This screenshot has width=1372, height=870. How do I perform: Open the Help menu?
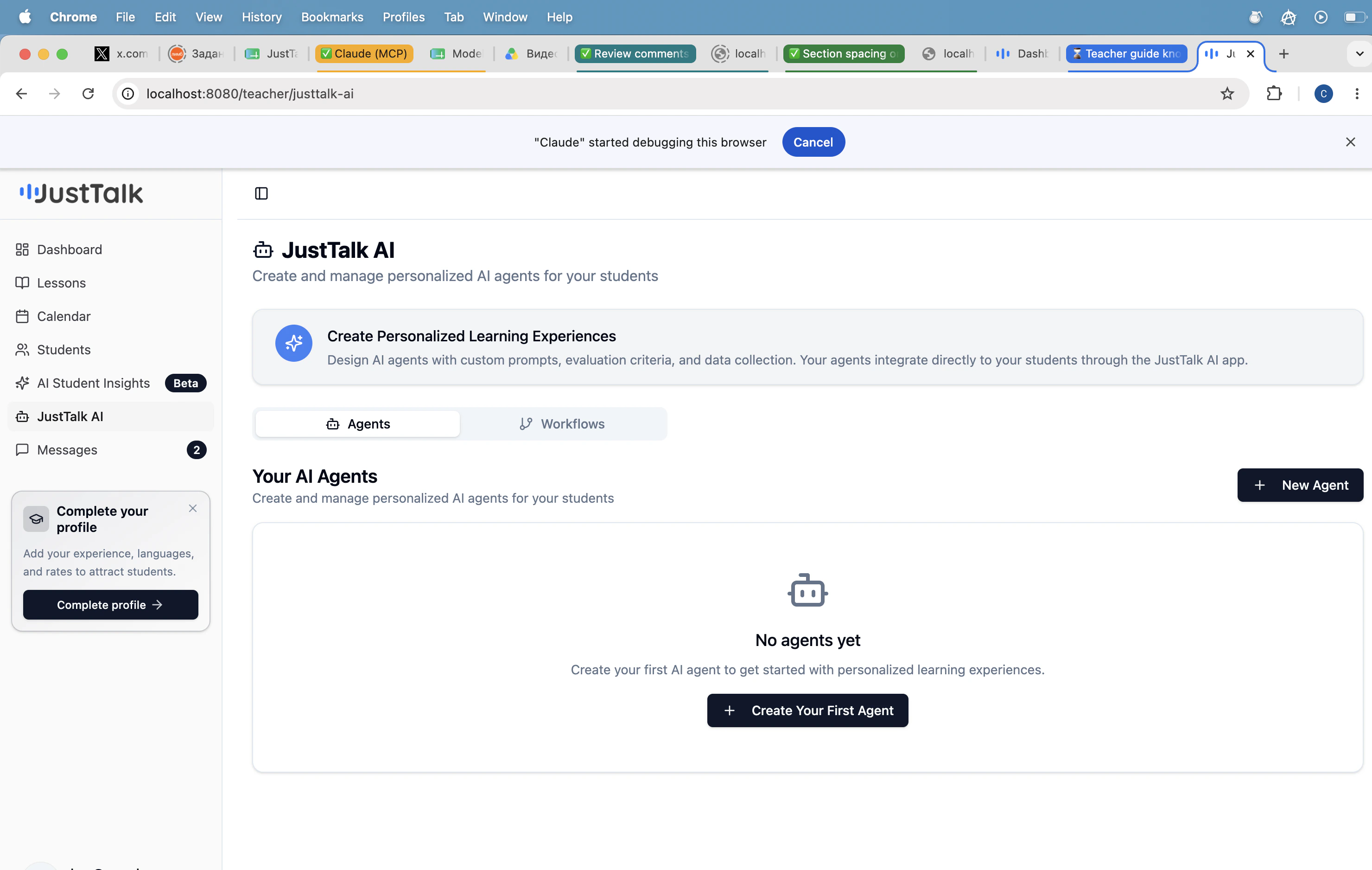(559, 17)
